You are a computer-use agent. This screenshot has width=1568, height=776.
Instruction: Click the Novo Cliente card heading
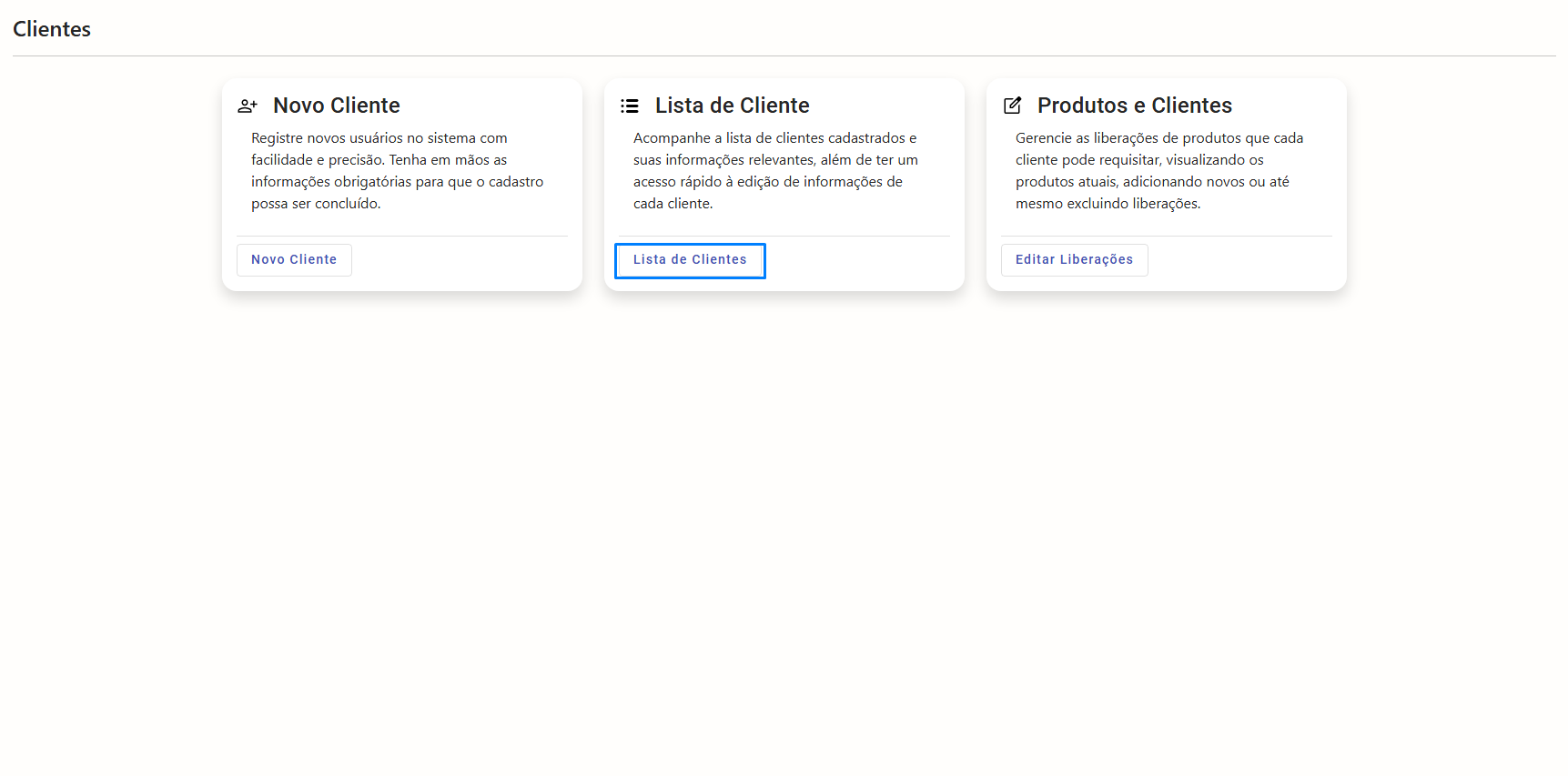[337, 106]
